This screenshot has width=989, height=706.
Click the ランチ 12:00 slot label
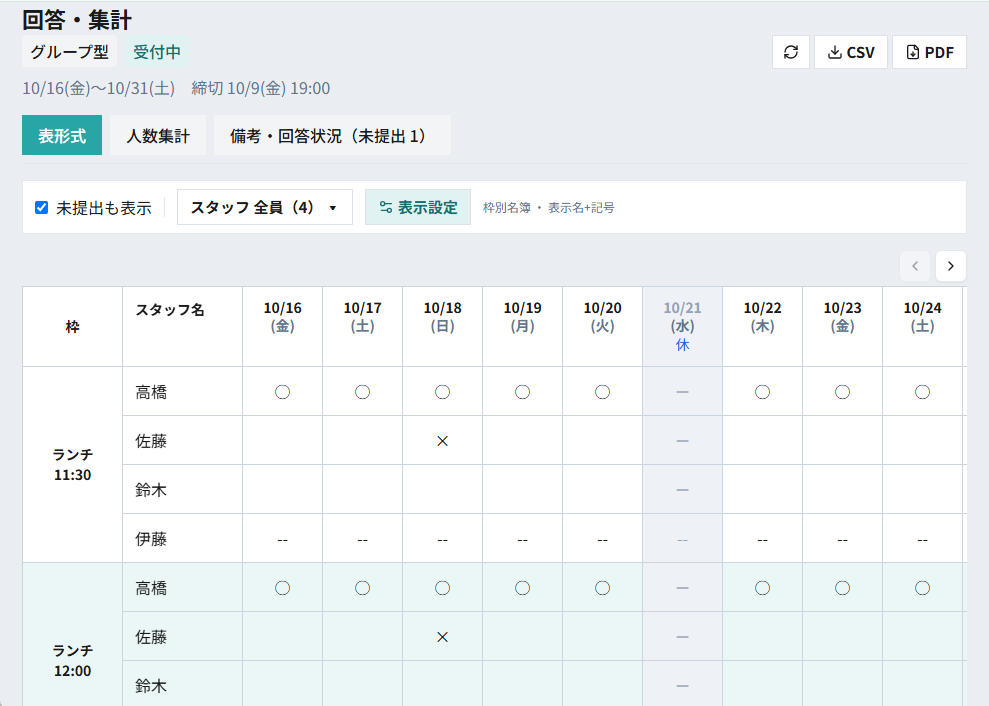point(73,661)
